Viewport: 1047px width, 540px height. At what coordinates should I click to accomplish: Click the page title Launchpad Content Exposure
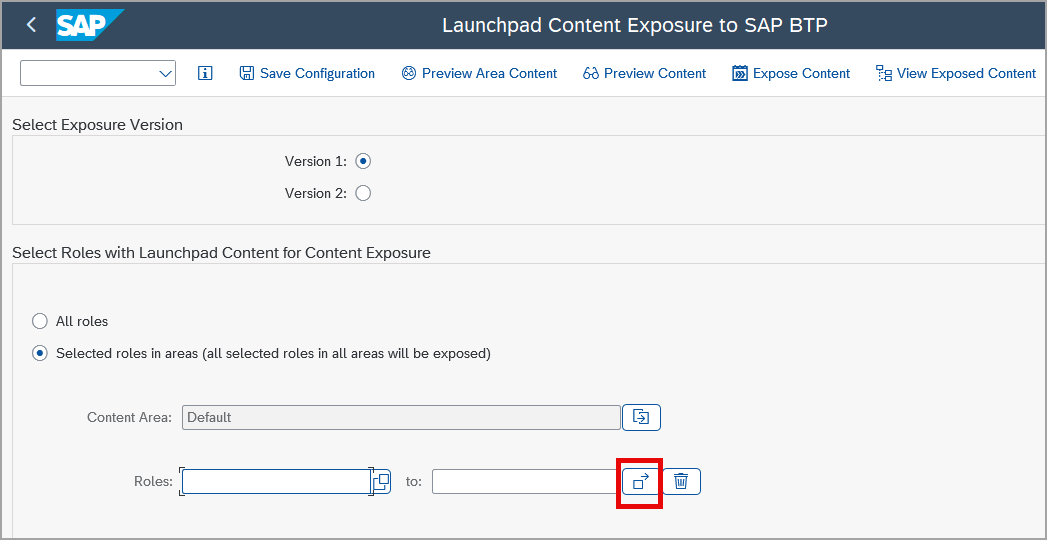point(635,25)
